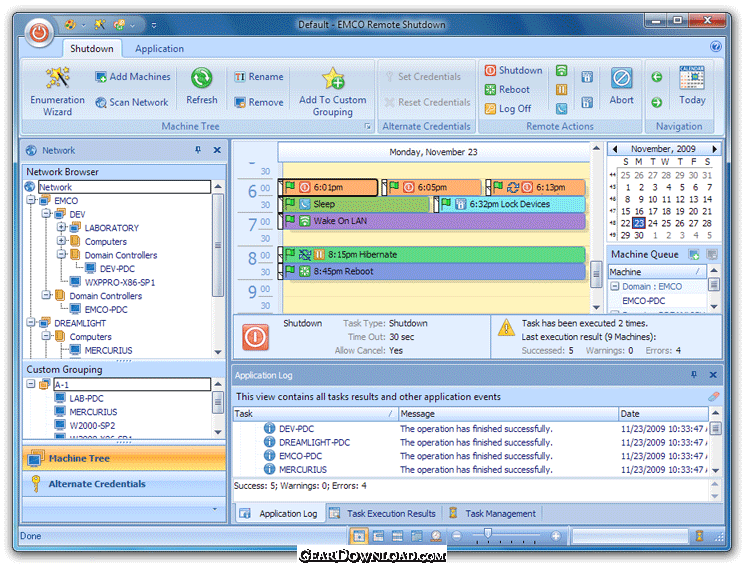Expand the Computers node under DEV
Screen dimensions: 744x564
point(62,241)
